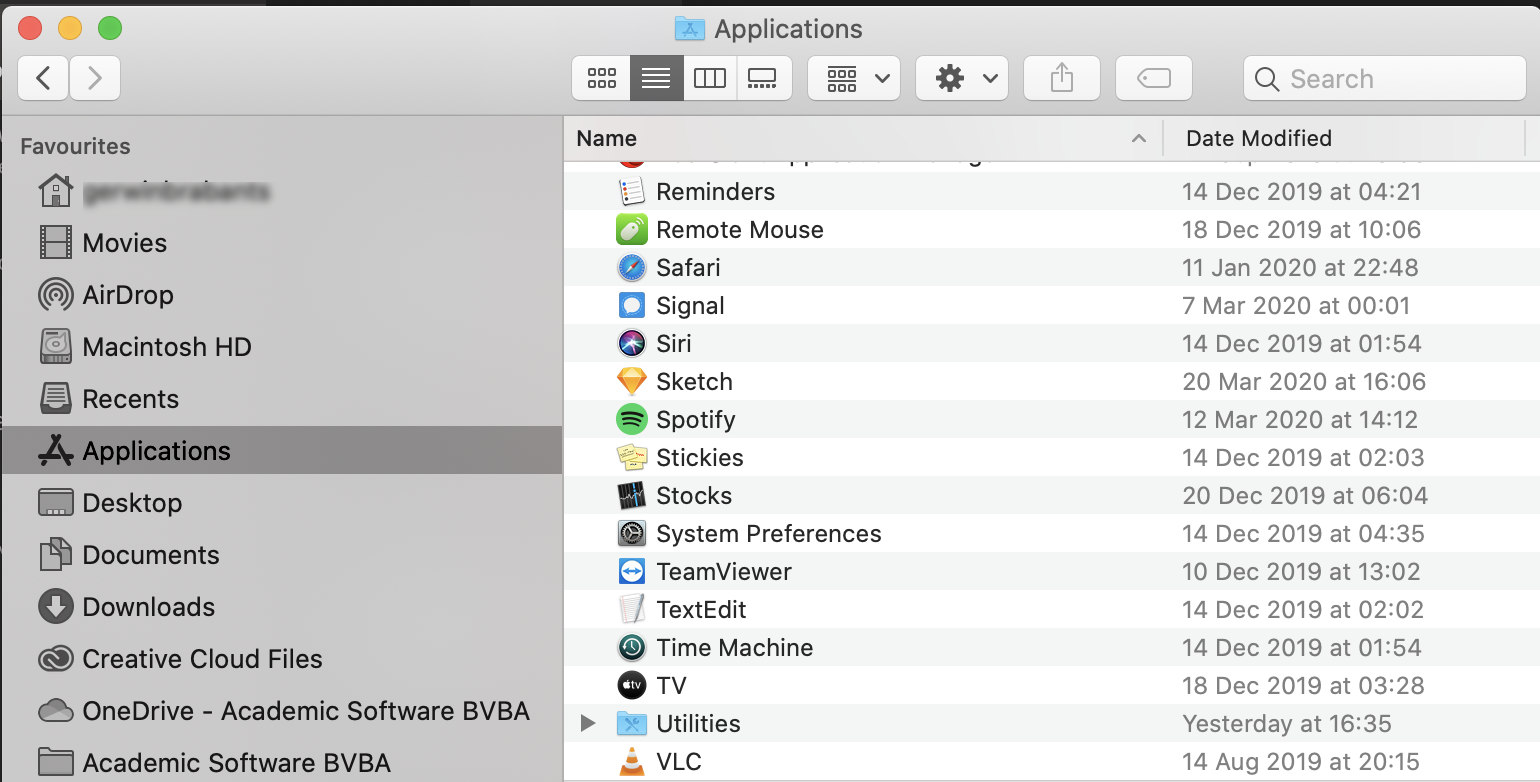
Task: Sort by the Name column header
Action: pos(863,138)
